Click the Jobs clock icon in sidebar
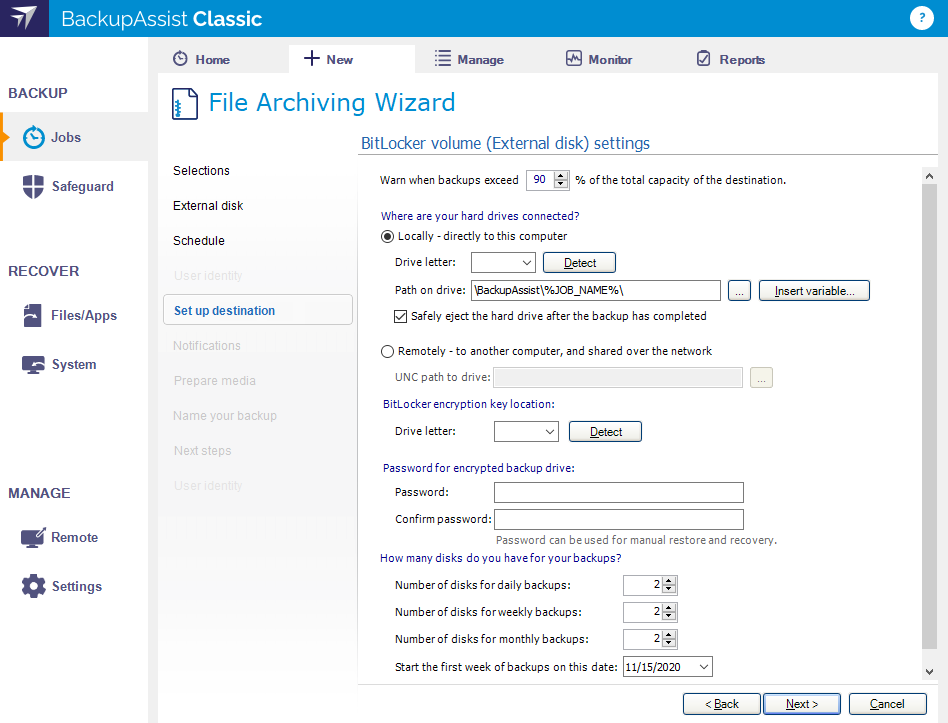The width and height of the screenshot is (948, 723). coord(34,137)
